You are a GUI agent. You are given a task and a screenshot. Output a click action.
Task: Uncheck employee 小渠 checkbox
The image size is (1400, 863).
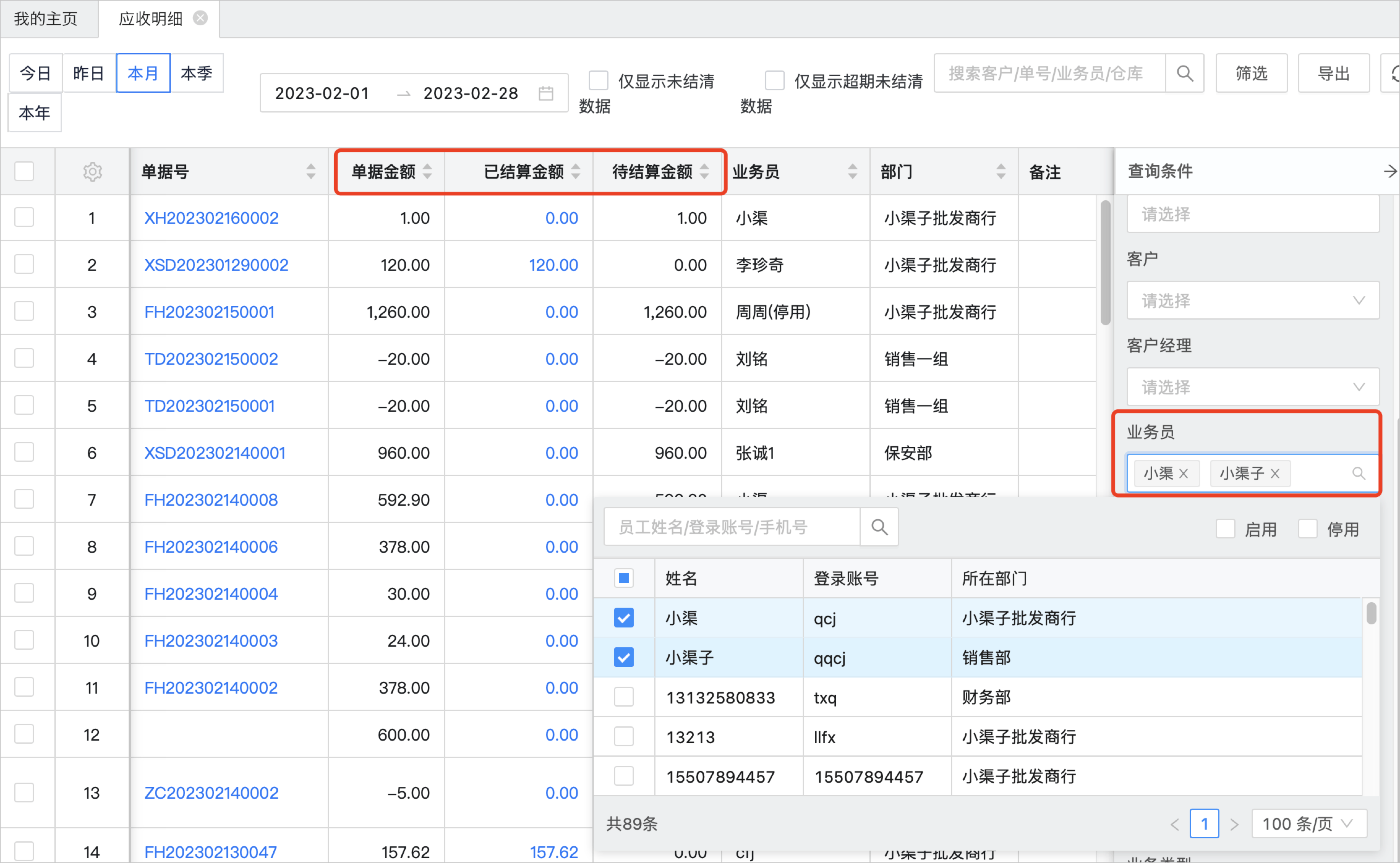point(624,618)
